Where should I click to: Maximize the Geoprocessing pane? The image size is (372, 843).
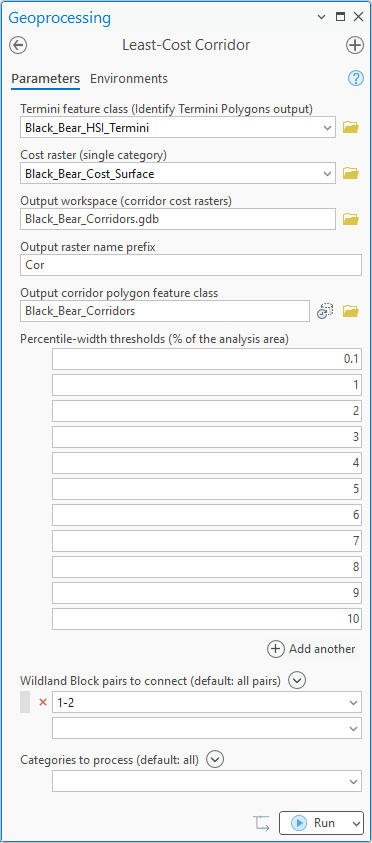tap(340, 17)
